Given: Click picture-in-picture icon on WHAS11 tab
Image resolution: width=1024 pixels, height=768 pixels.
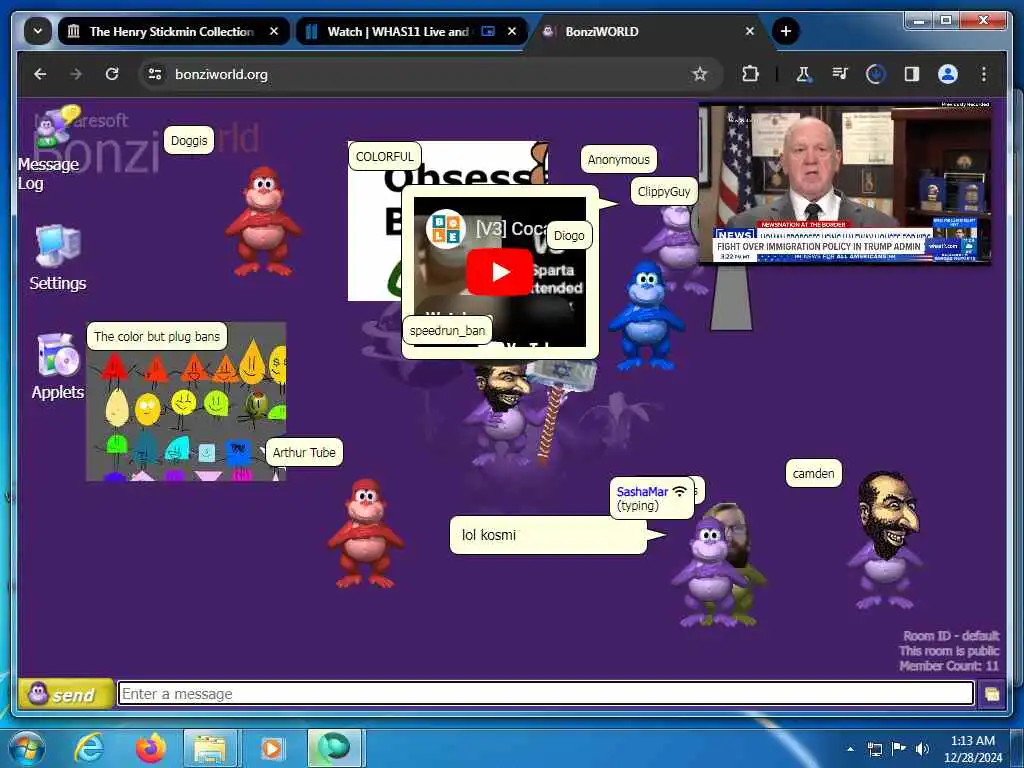Looking at the screenshot, I should point(488,31).
